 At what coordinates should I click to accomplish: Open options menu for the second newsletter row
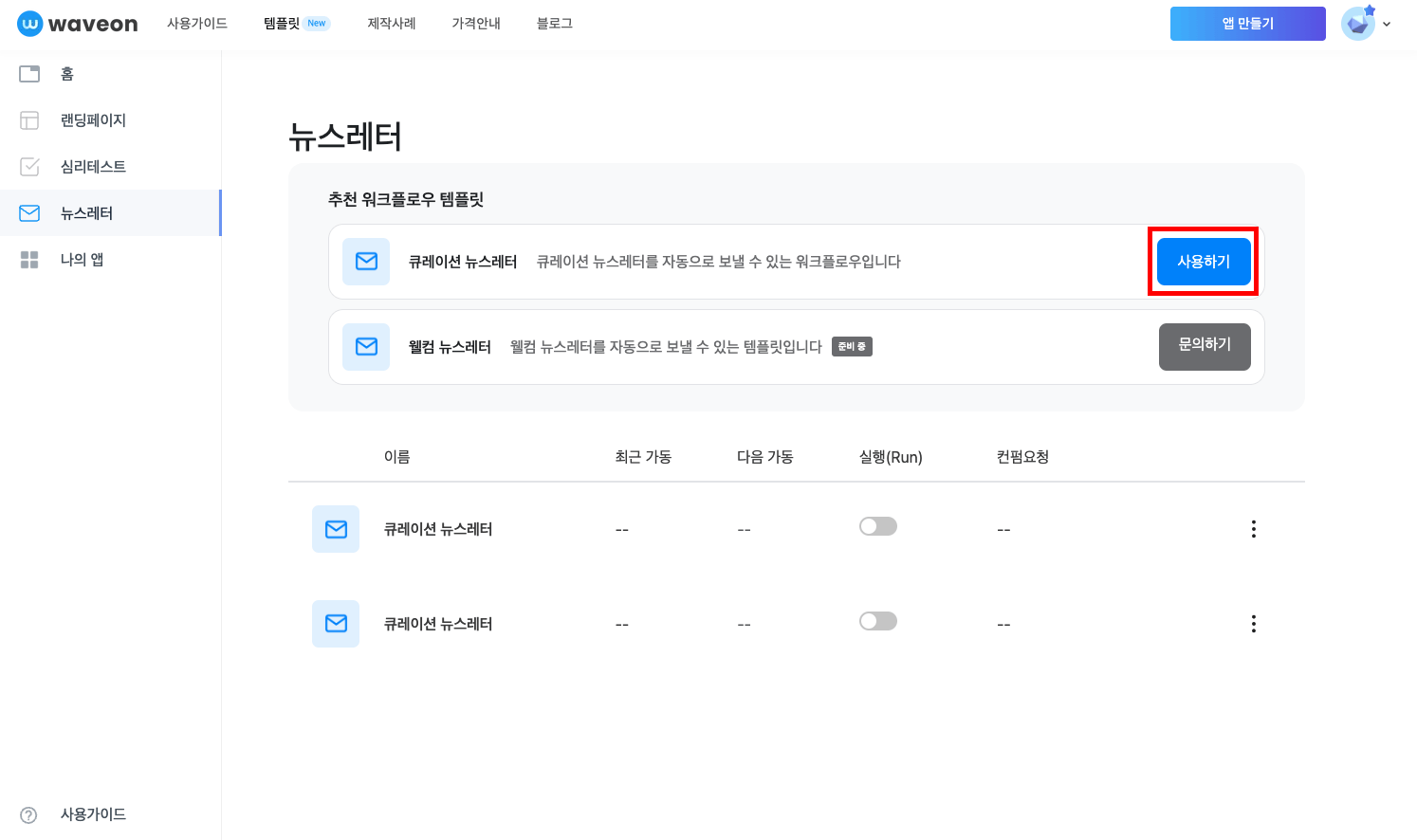click(1254, 623)
